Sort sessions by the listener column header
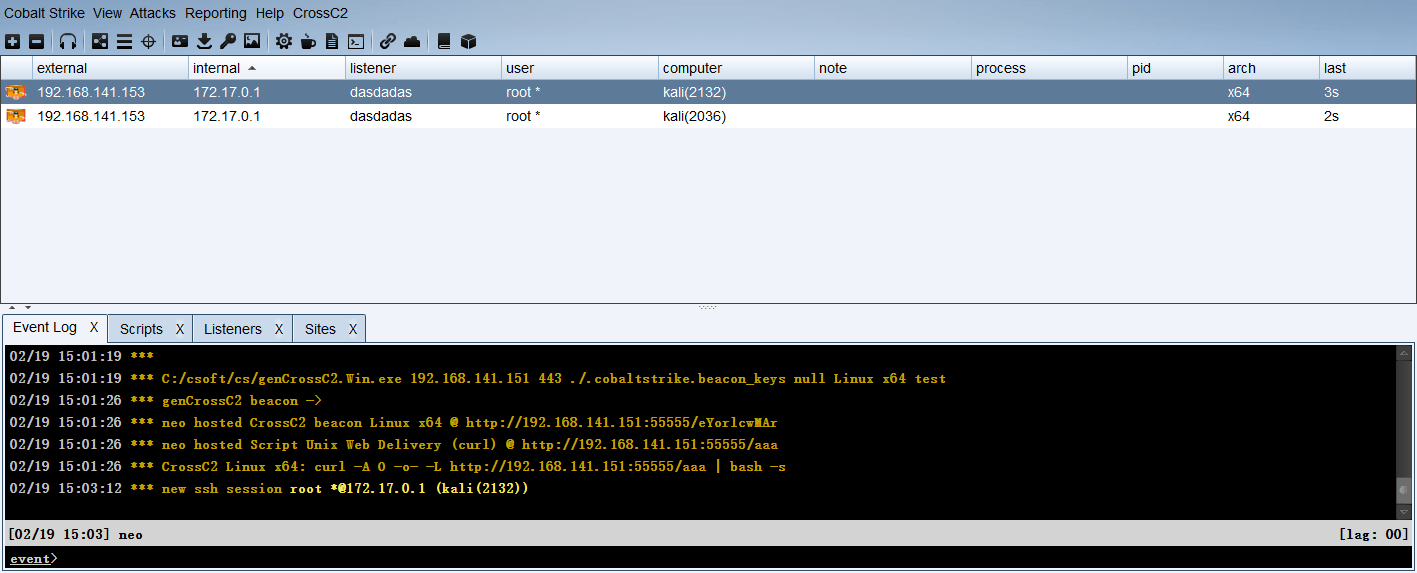This screenshot has height=573, width=1417. (x=423, y=68)
